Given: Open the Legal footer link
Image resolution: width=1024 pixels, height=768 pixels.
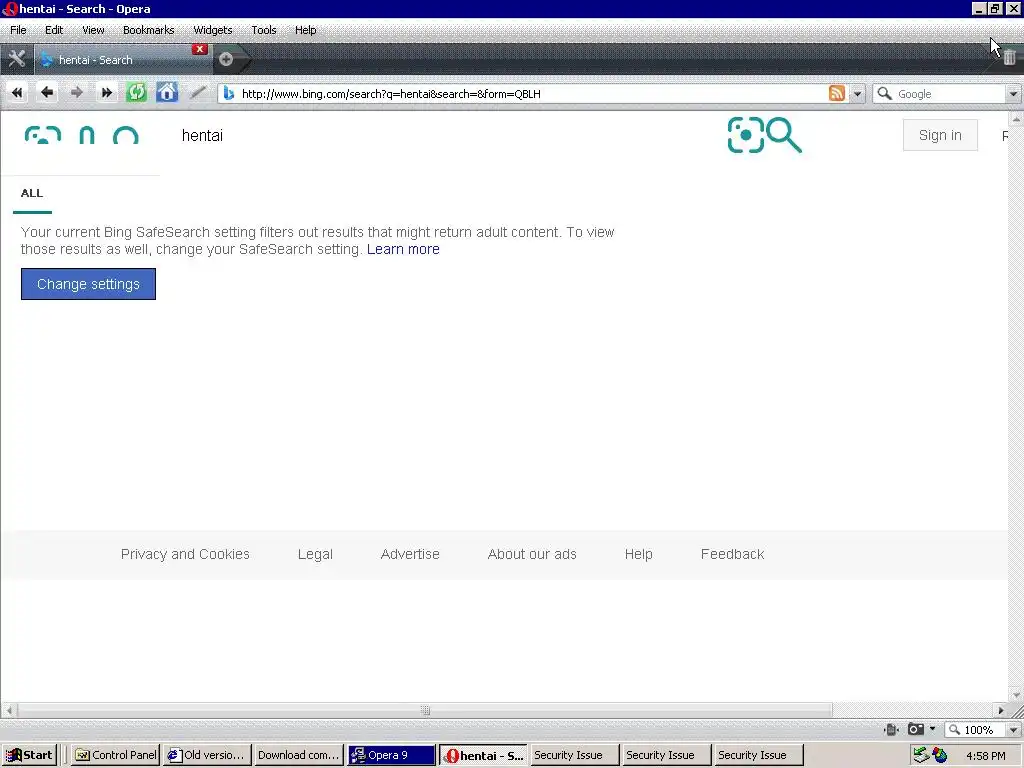Looking at the screenshot, I should pyautogui.click(x=315, y=554).
